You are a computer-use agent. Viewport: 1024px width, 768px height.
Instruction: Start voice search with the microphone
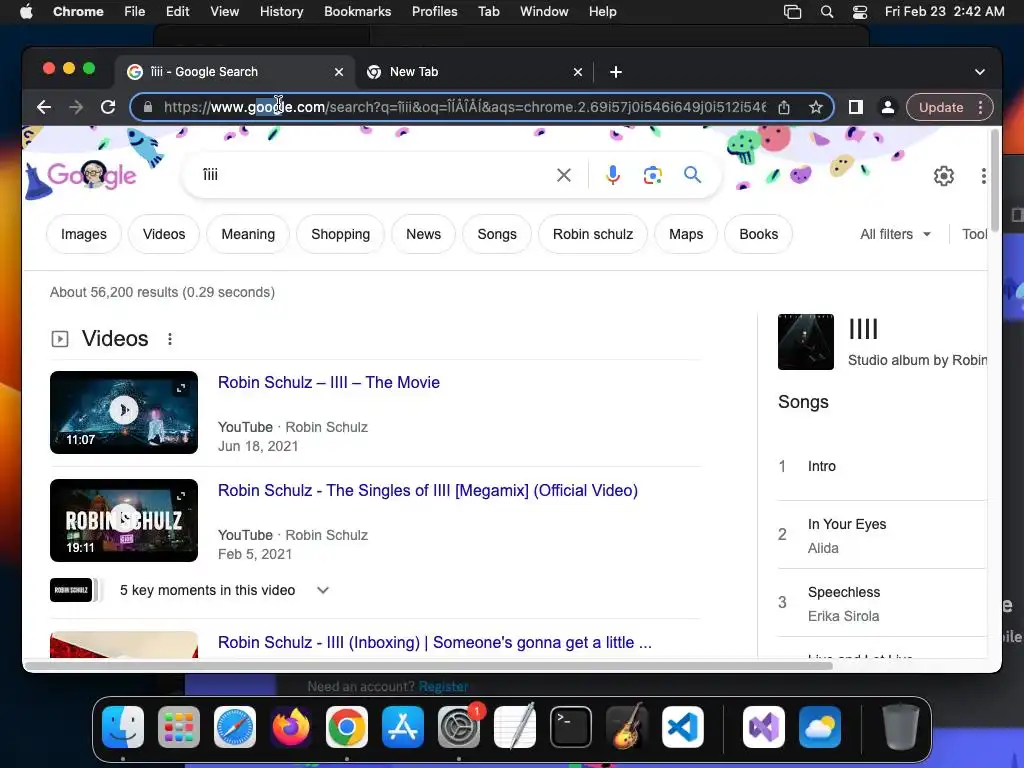click(x=613, y=175)
